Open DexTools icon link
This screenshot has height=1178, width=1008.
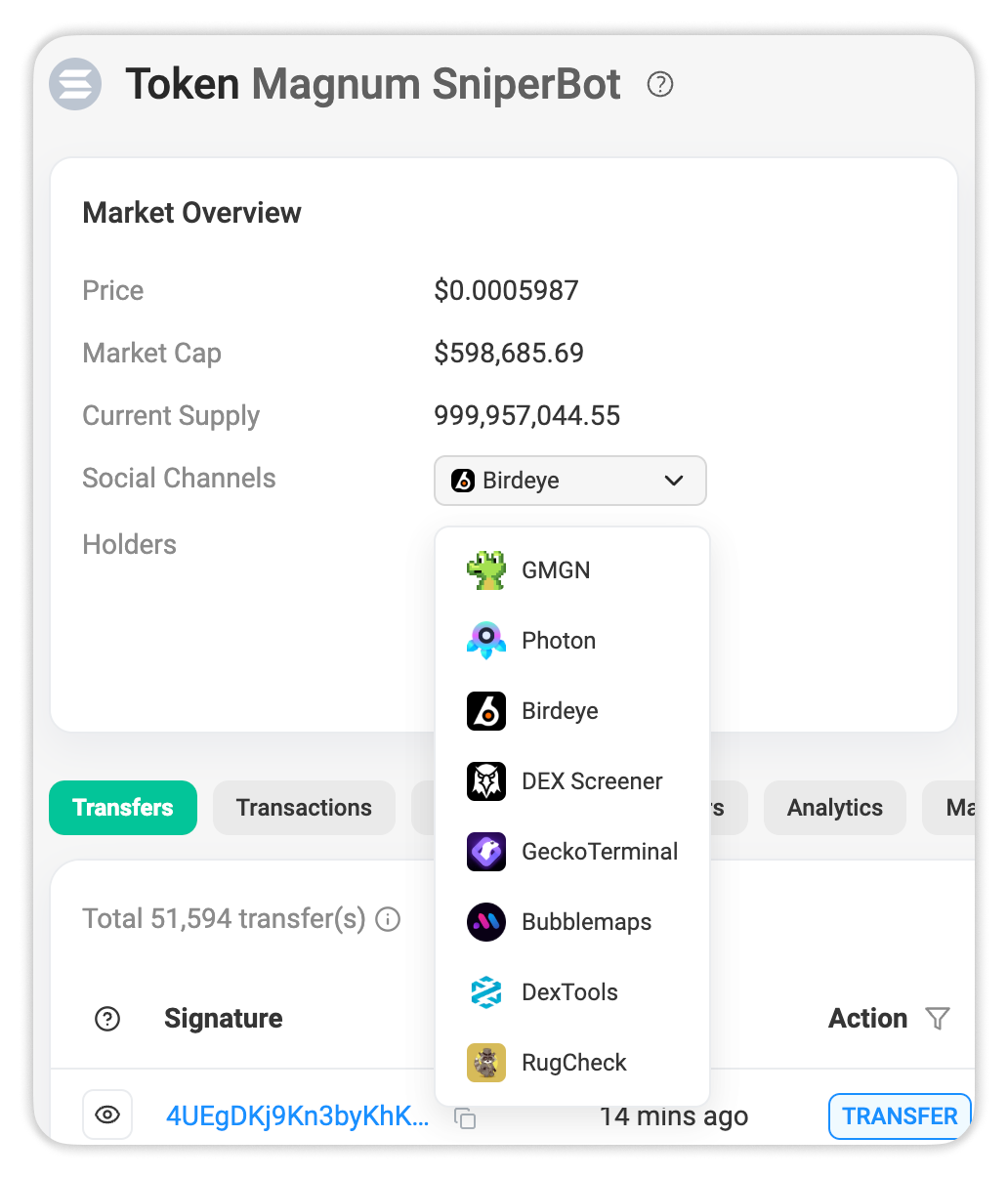[x=485, y=992]
